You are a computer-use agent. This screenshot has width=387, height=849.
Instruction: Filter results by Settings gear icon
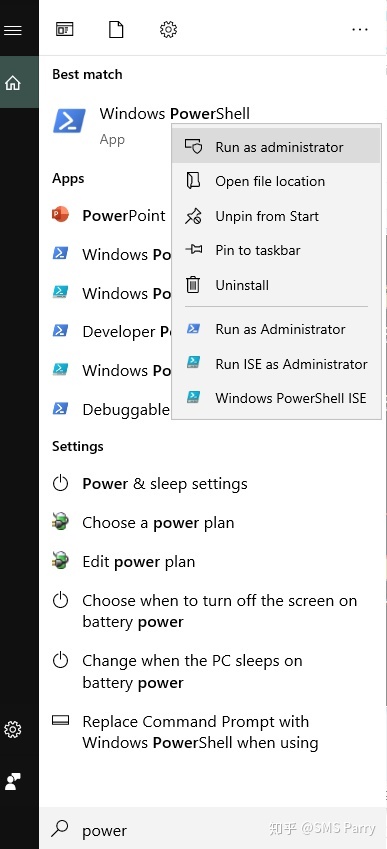[168, 29]
